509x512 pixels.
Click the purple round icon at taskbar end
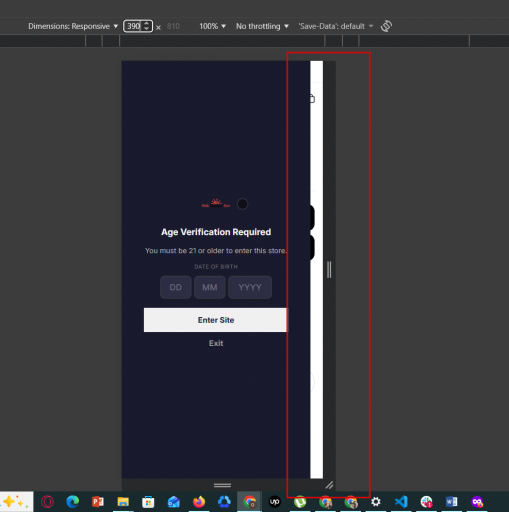(477, 502)
